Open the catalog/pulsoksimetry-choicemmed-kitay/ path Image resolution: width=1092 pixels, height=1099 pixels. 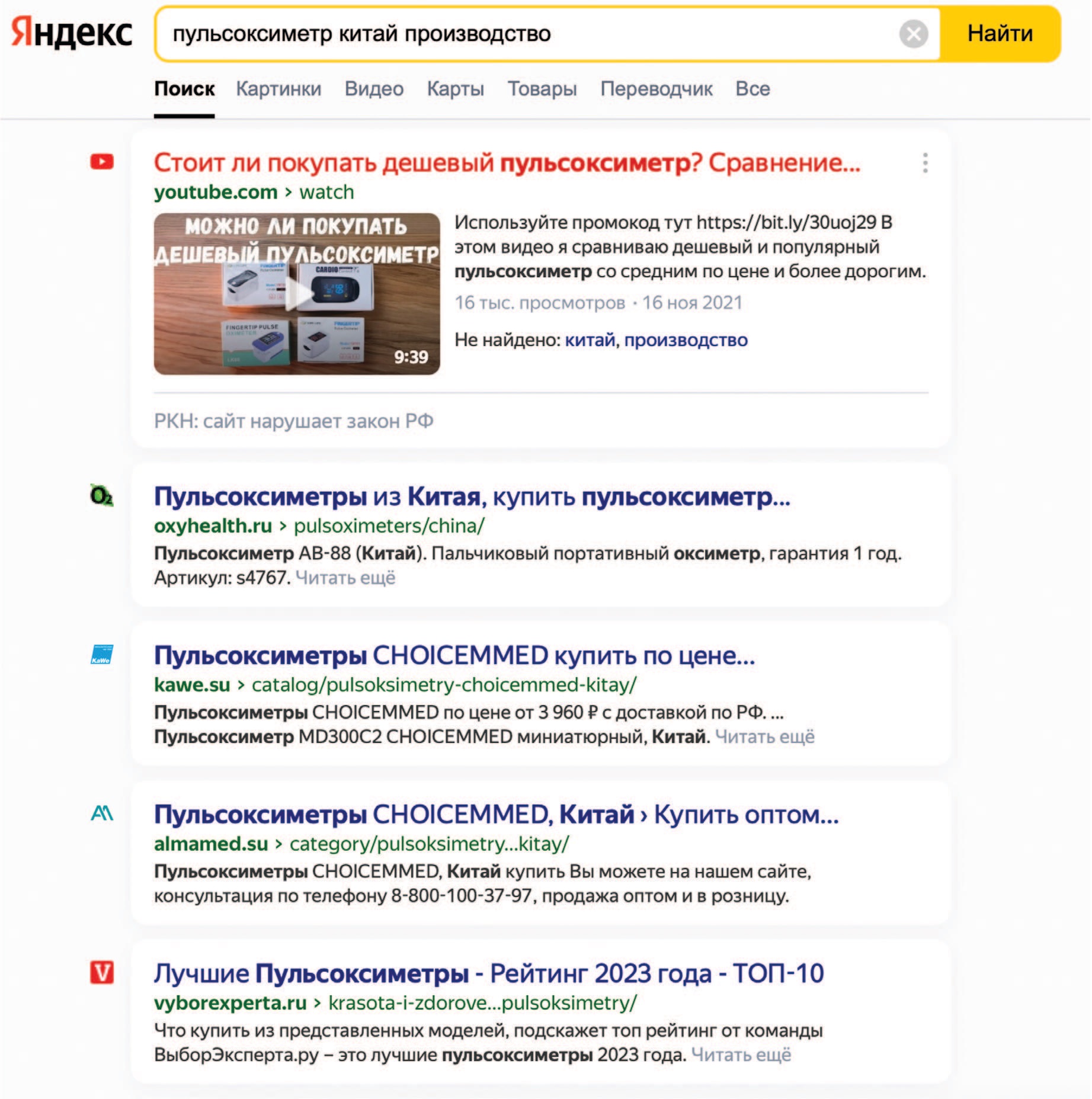[x=444, y=685]
